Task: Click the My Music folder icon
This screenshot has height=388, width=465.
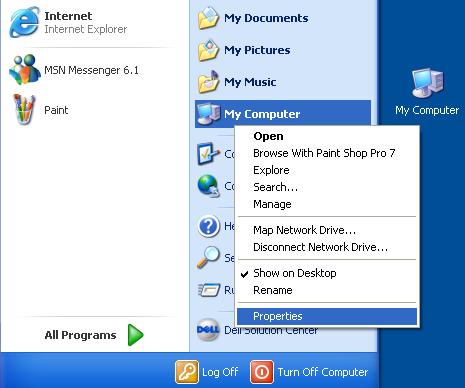Action: [209, 82]
